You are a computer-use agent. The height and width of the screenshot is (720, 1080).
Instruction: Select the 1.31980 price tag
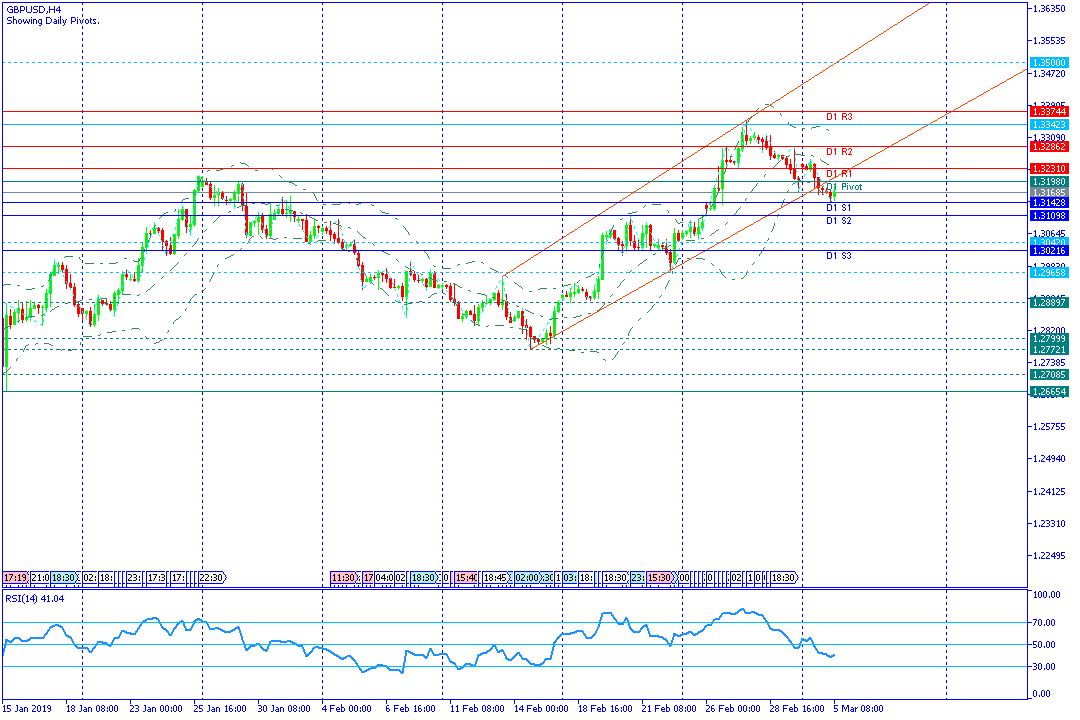click(x=1049, y=182)
